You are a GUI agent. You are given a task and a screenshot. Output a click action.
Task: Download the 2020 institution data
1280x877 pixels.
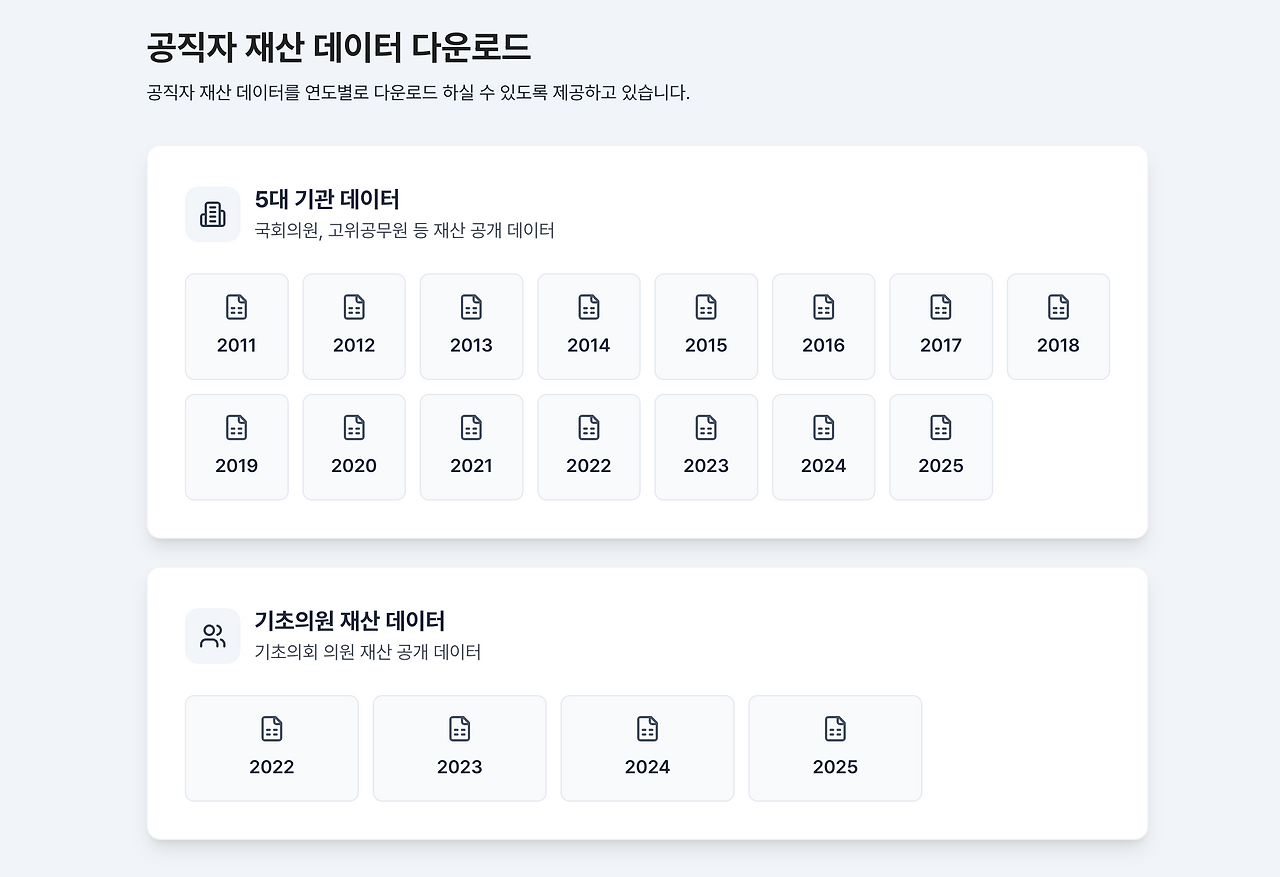[353, 446]
